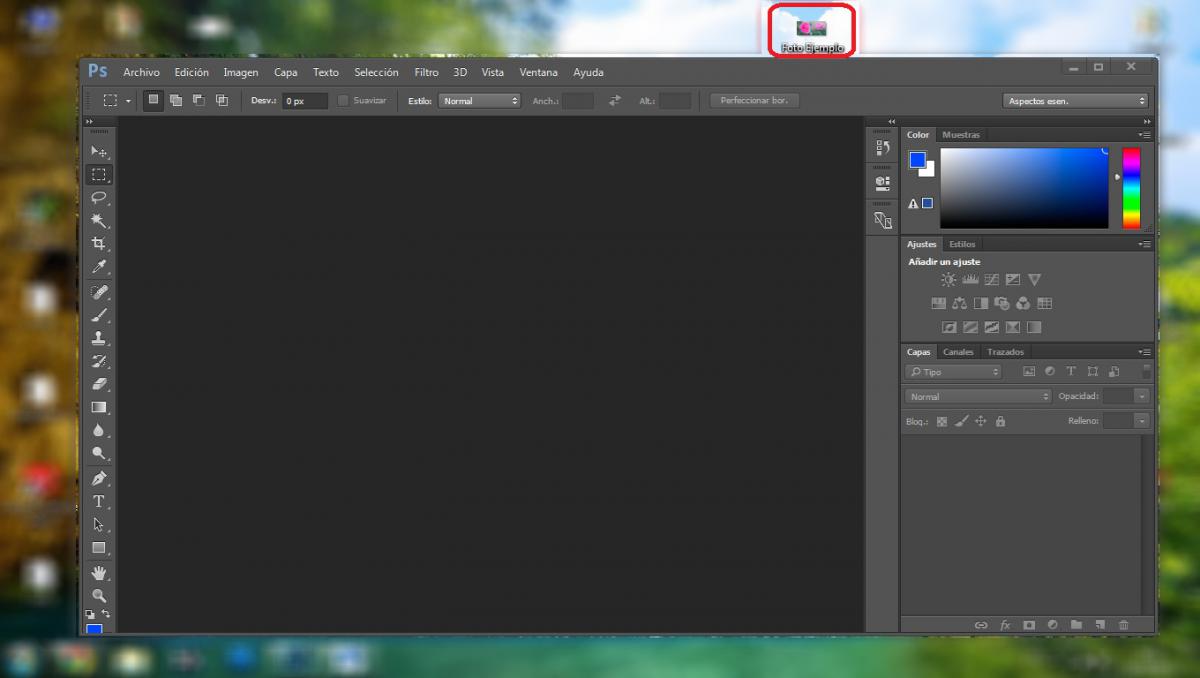Choose Subtract from Selection mode
The height and width of the screenshot is (678, 1200).
[199, 100]
